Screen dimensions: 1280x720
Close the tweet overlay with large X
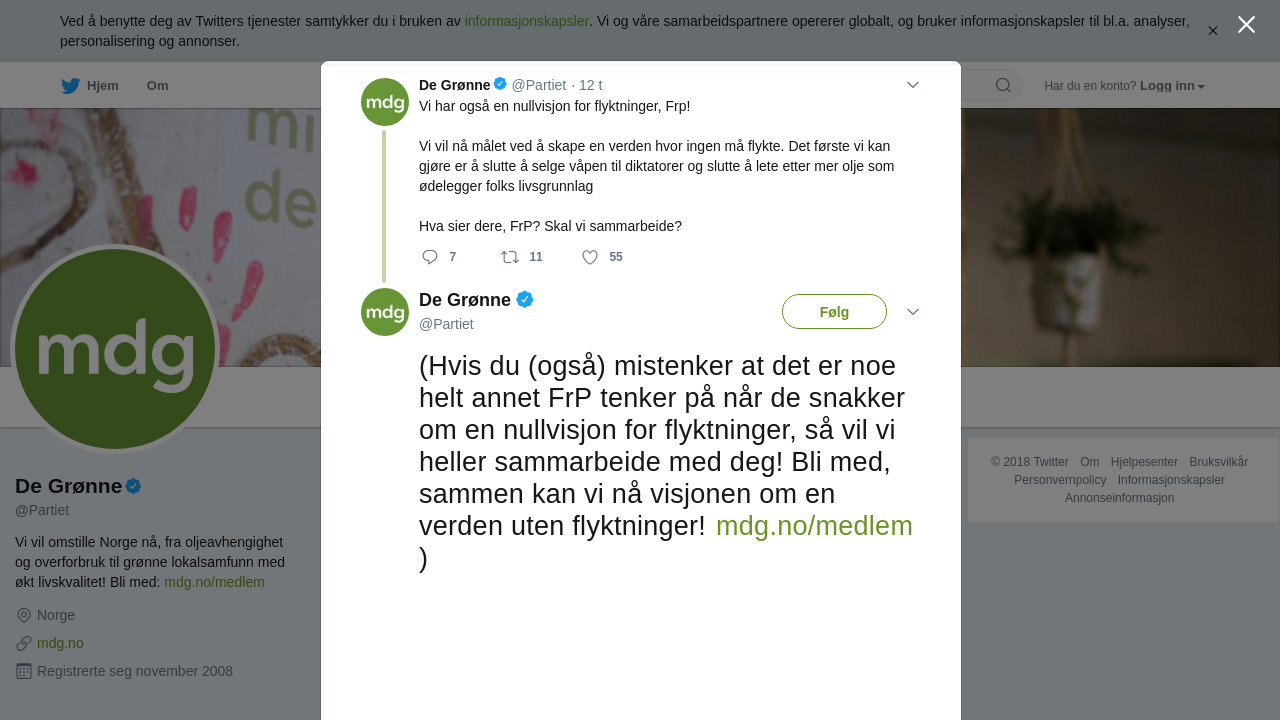point(1246,24)
